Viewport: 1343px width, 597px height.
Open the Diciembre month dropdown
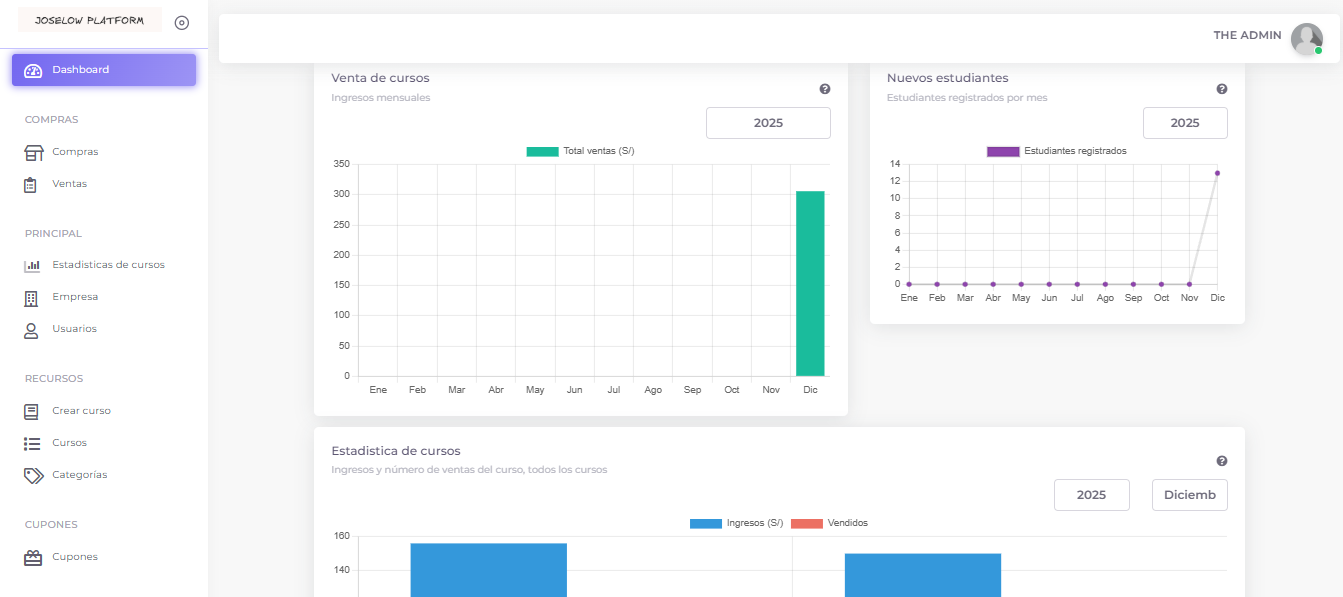click(x=1189, y=495)
